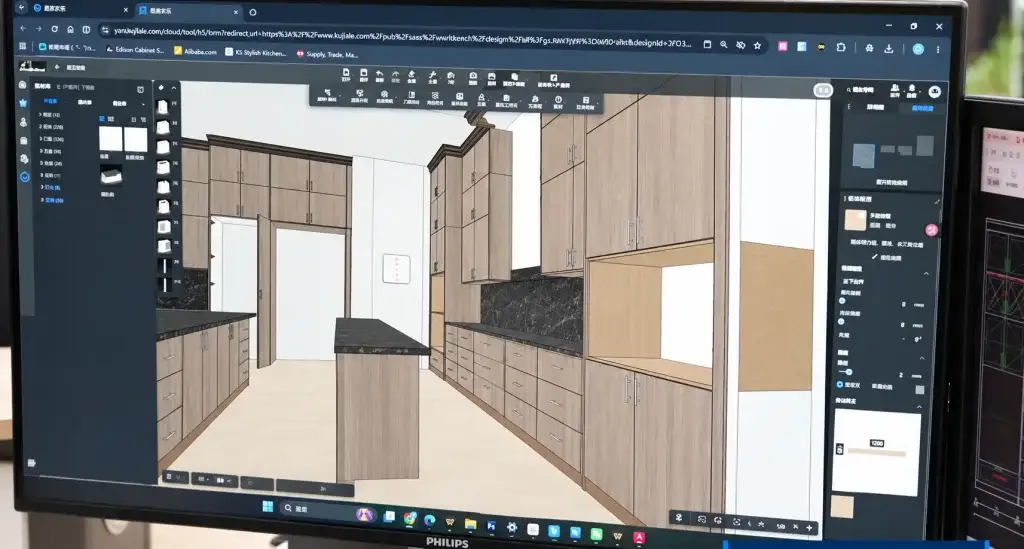This screenshot has width=1024, height=549.
Task: Open a new browser tab
Action: tap(253, 12)
